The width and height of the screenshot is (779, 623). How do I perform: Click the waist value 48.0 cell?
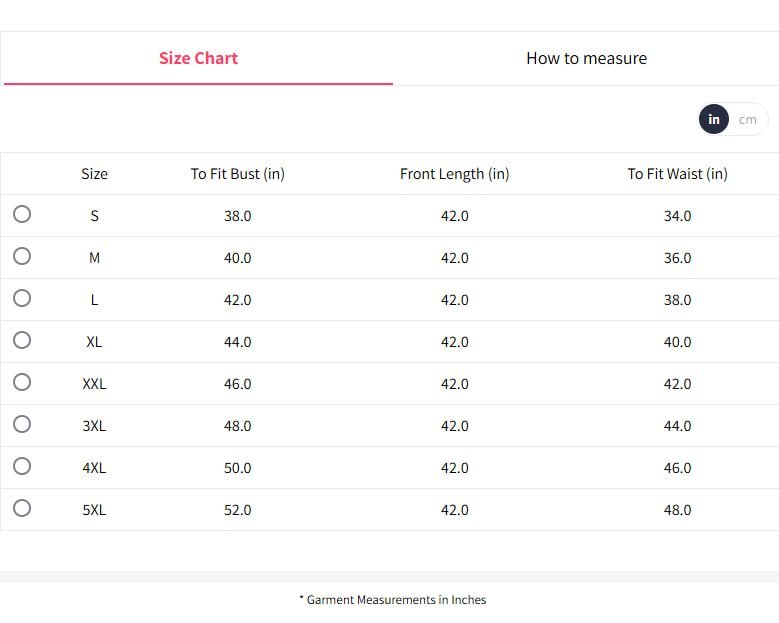point(677,510)
